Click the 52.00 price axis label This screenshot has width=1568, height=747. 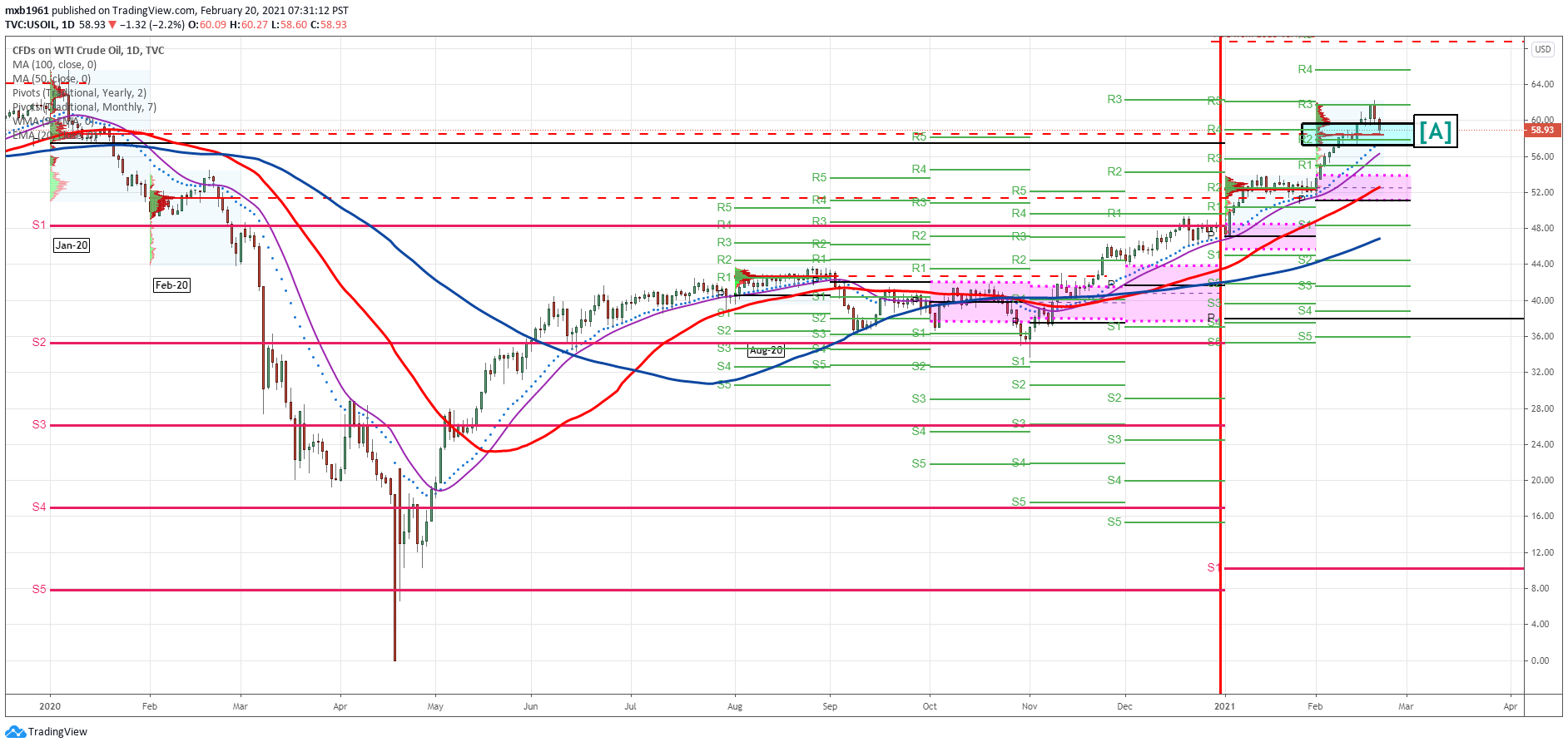point(1542,192)
